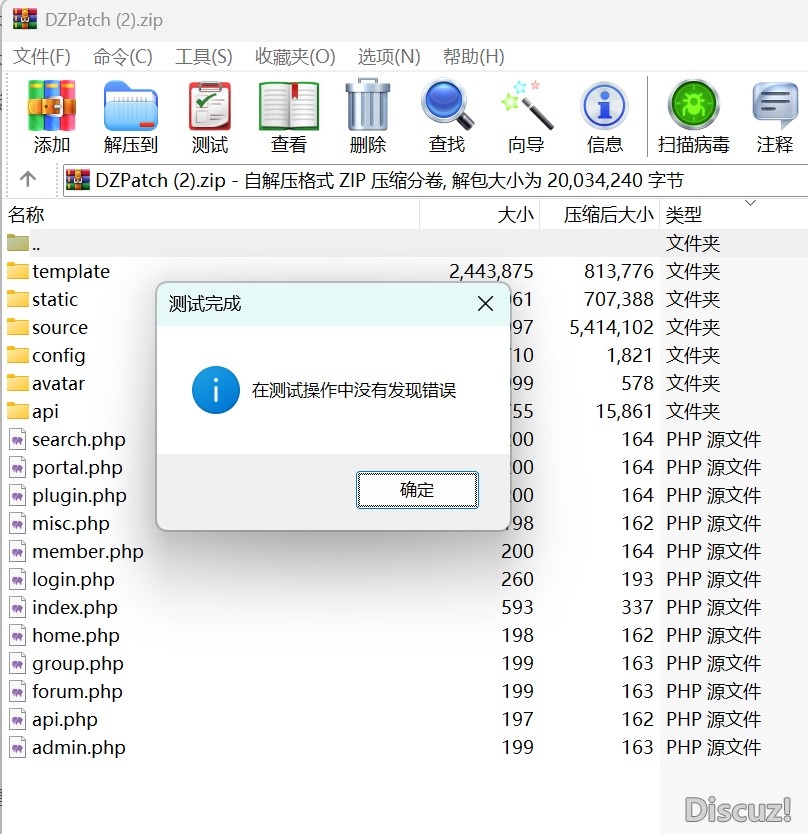
Task: Click size value 2,443,875 for template
Action: pyautogui.click(x=490, y=271)
